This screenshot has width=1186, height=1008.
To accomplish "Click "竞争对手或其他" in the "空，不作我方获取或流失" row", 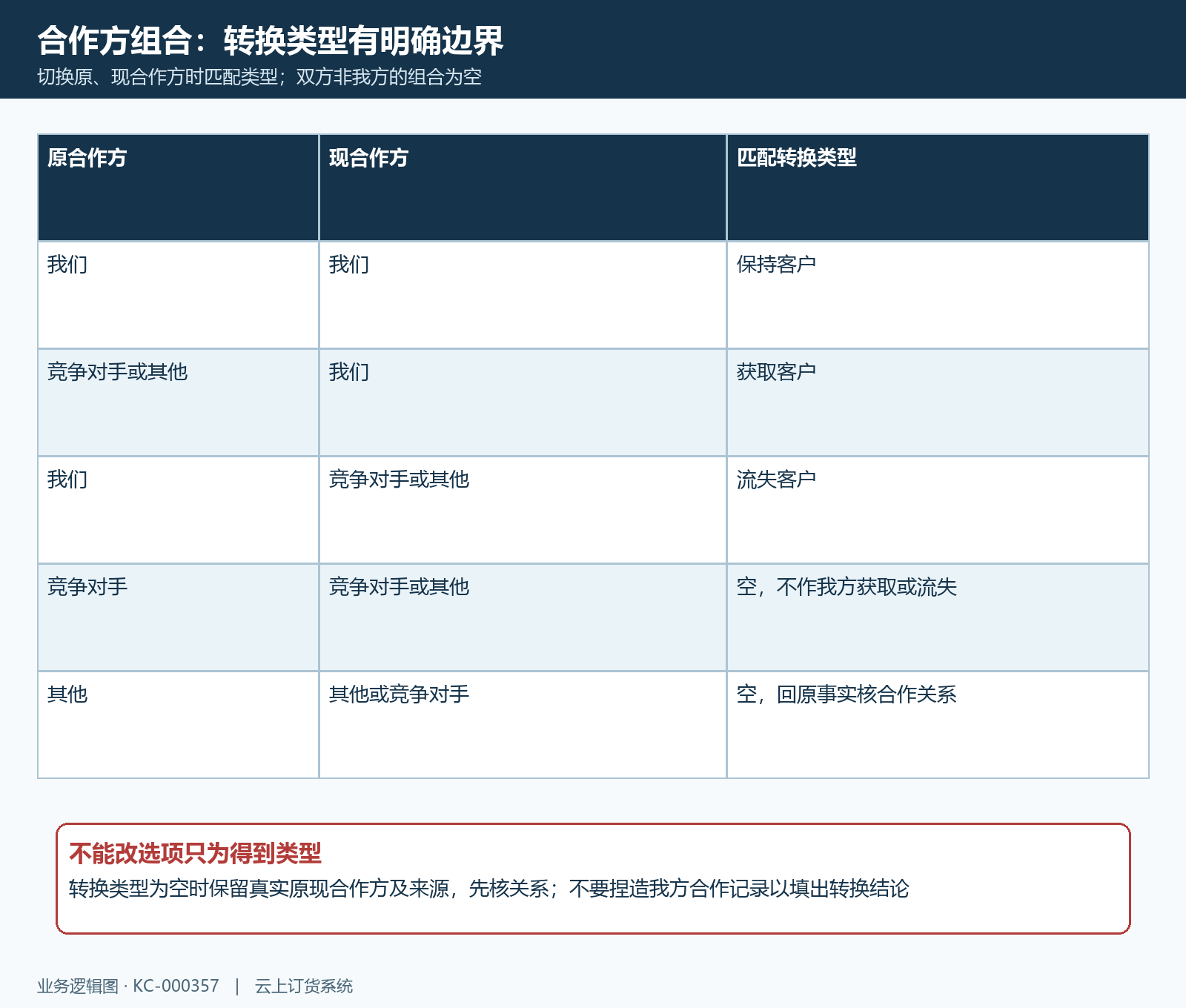I will [523, 617].
